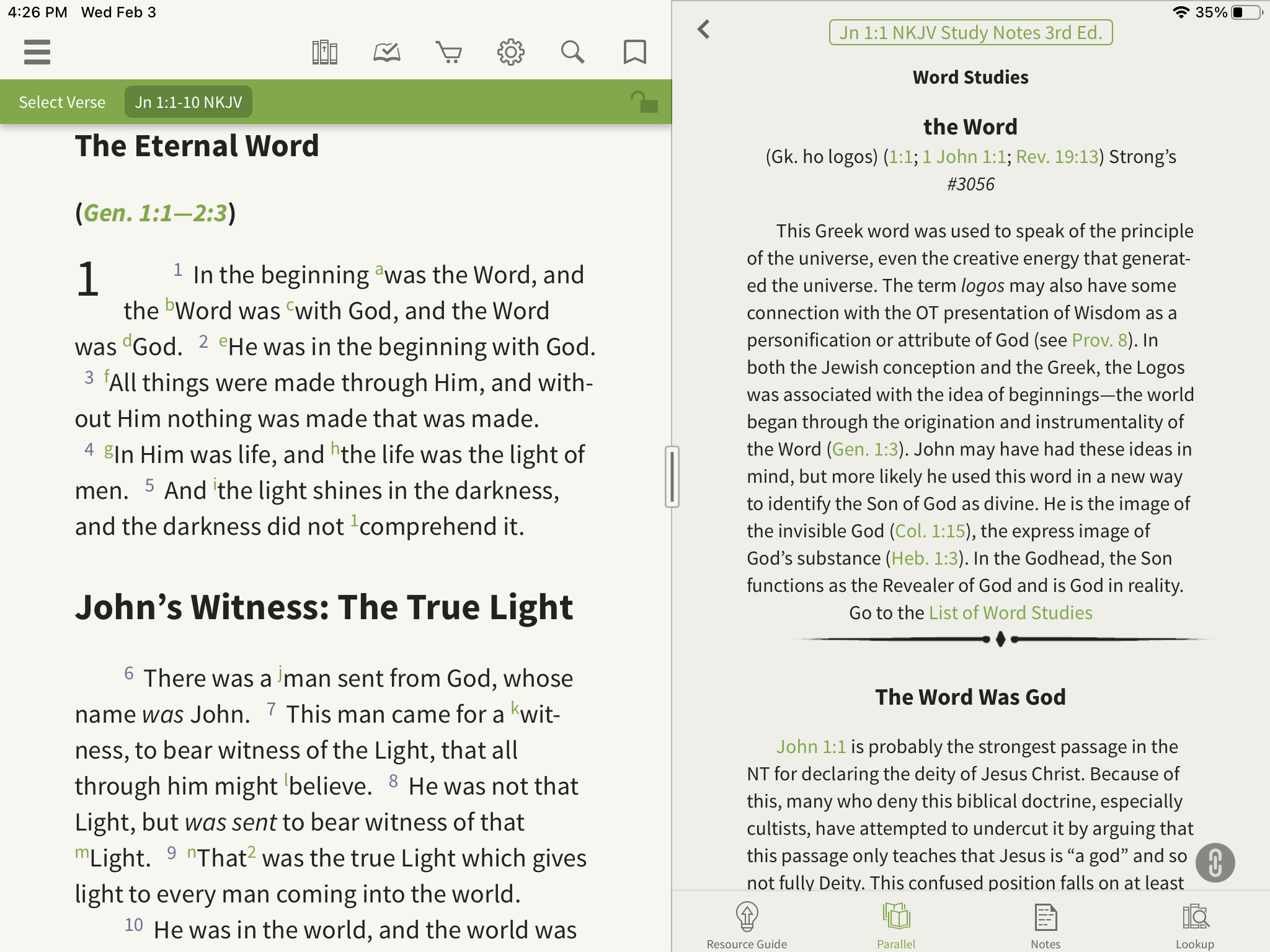Tap the floating link sync button
Screen dimensions: 1270x952
tap(1215, 862)
